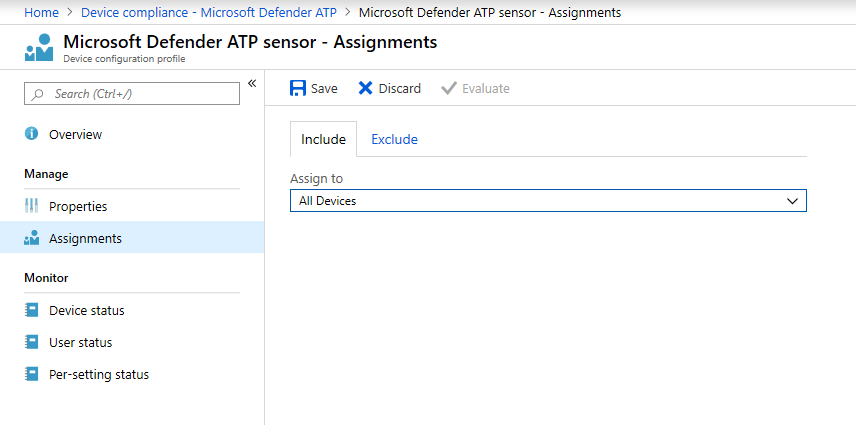Click the Evaluate checkmark icon
Image resolution: width=856 pixels, height=425 pixels.
point(449,88)
